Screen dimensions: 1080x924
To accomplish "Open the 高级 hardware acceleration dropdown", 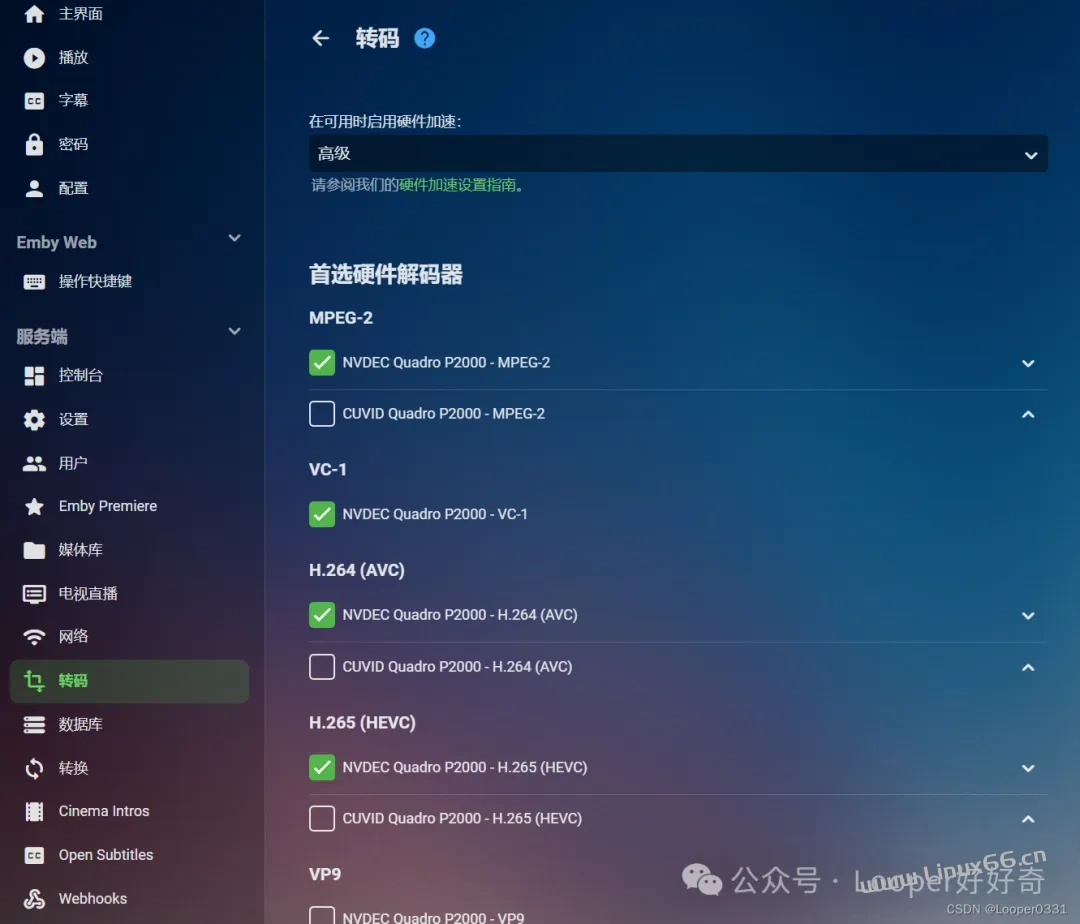I will (x=678, y=154).
